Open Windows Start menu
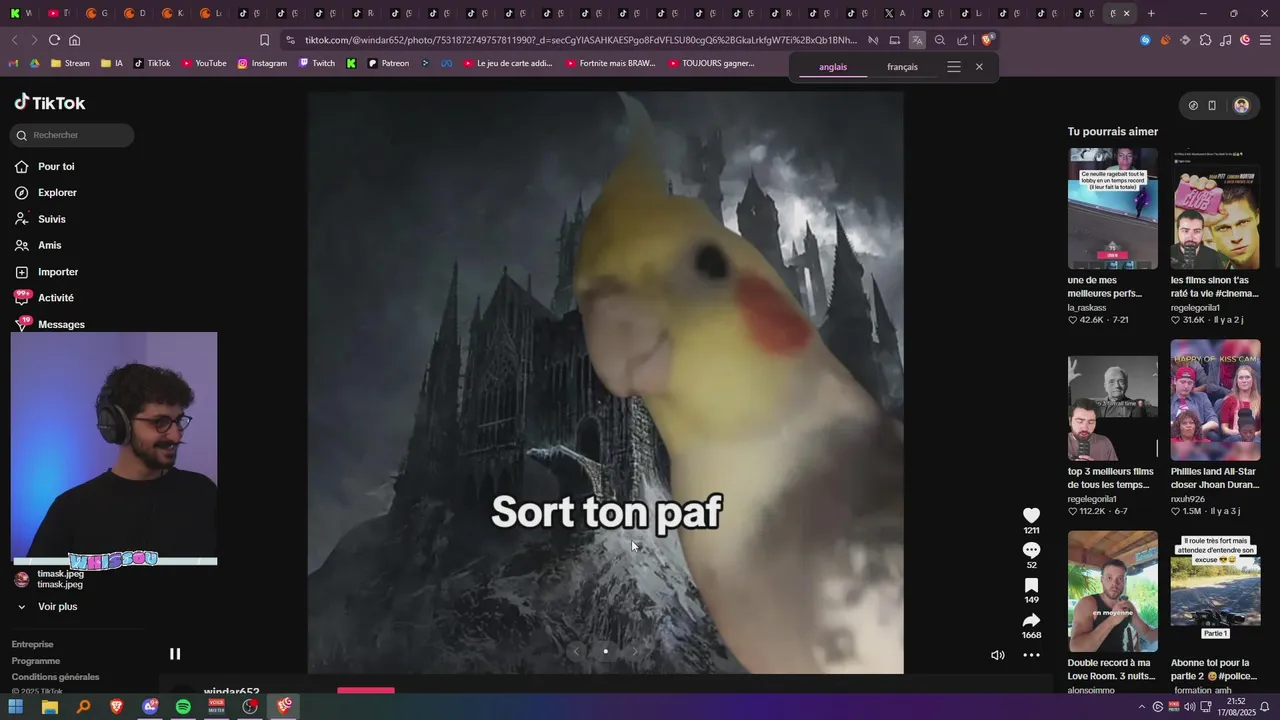 click(16, 707)
